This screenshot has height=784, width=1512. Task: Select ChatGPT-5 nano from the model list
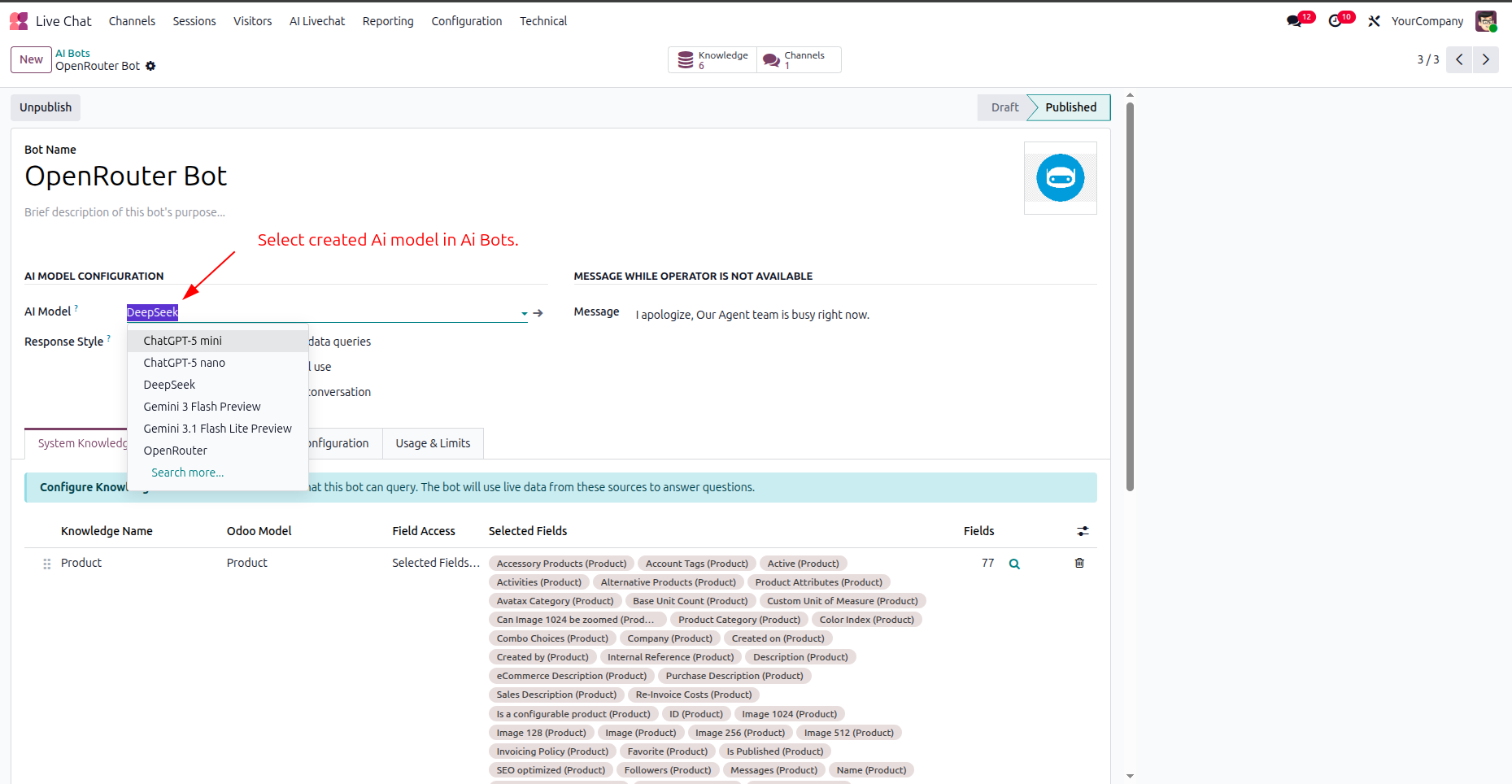[x=218, y=363]
